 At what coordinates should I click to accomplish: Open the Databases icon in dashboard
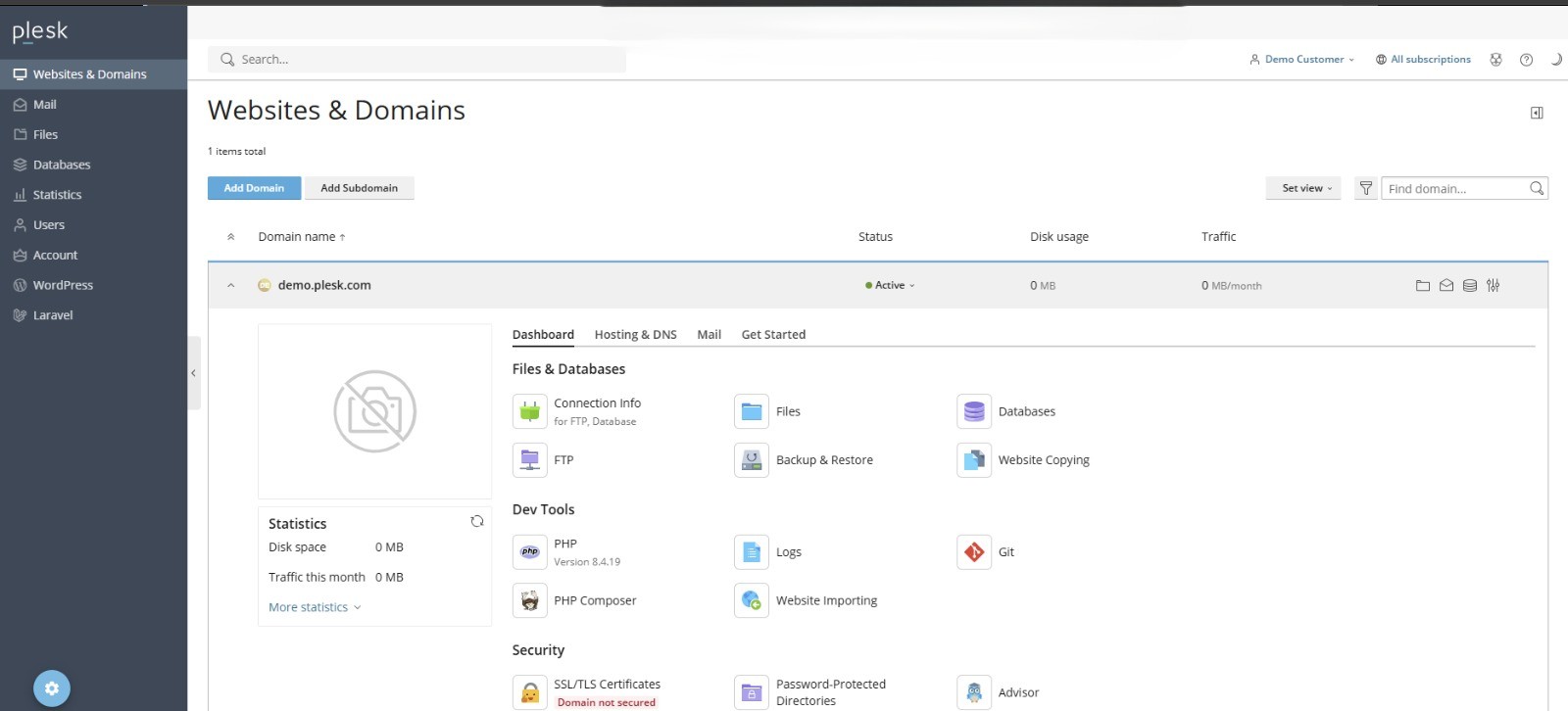[974, 411]
